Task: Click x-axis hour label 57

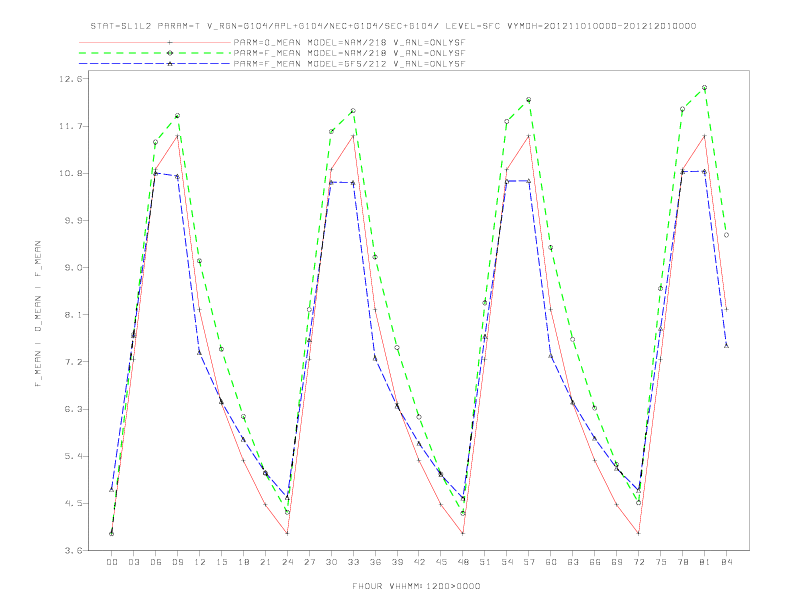Action: click(x=529, y=562)
